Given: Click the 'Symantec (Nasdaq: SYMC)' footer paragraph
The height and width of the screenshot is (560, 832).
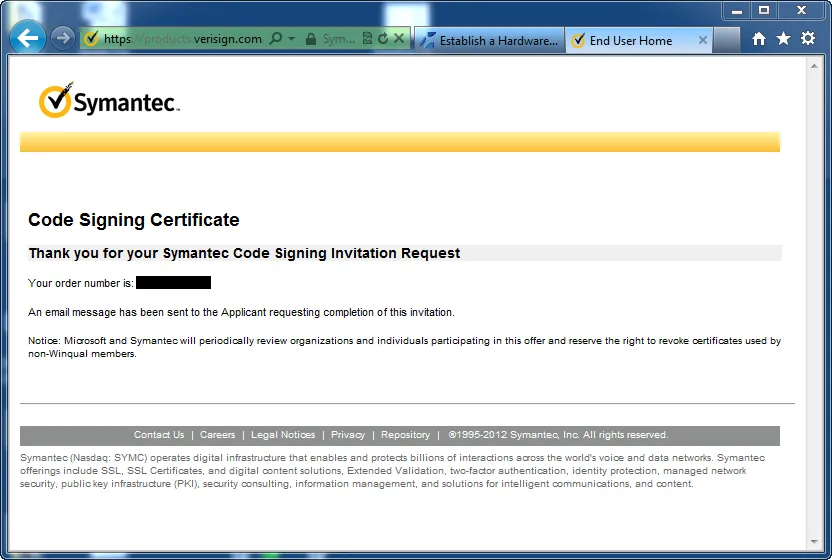Looking at the screenshot, I should (x=393, y=470).
